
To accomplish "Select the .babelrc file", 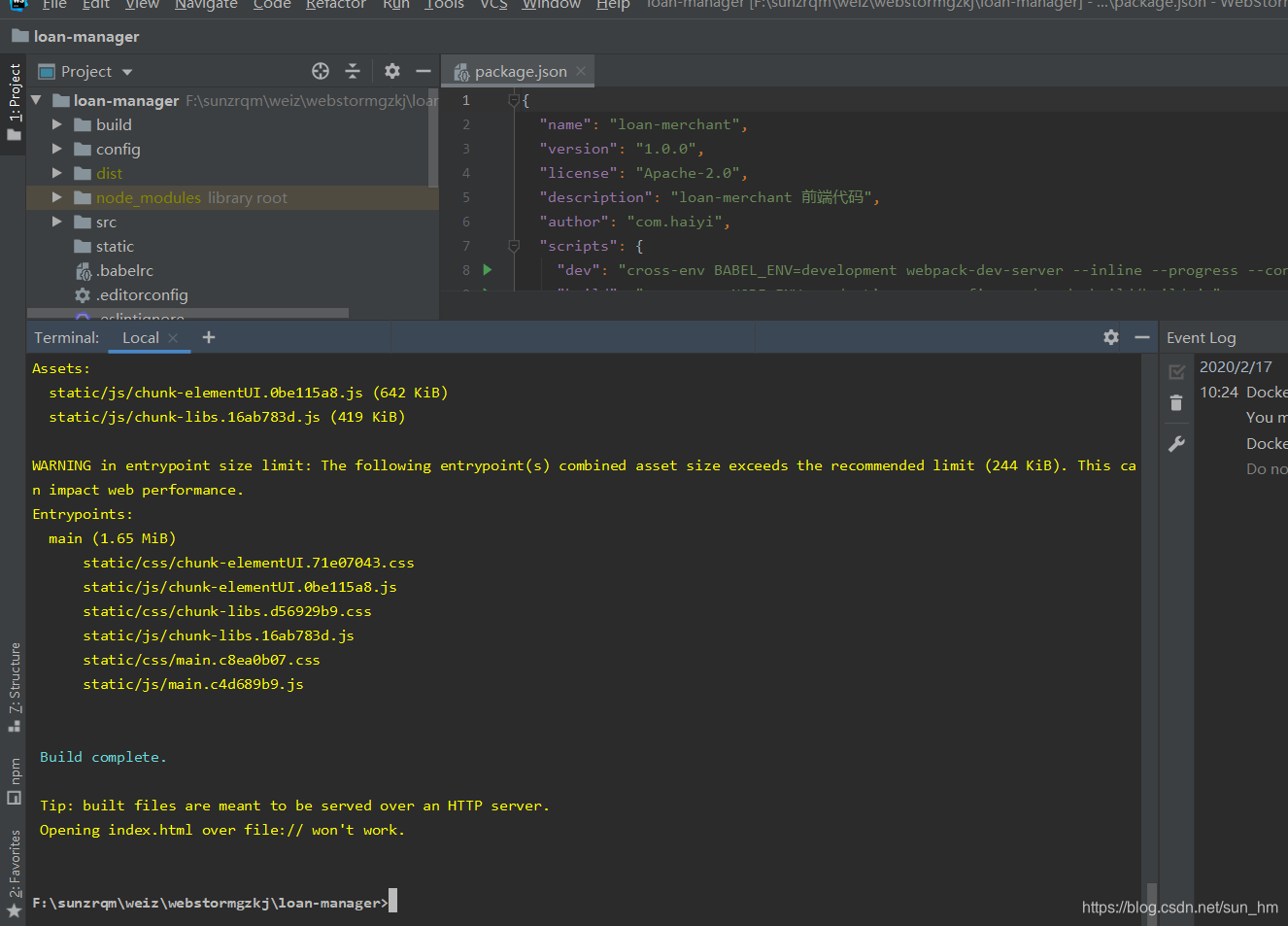I will [124, 270].
